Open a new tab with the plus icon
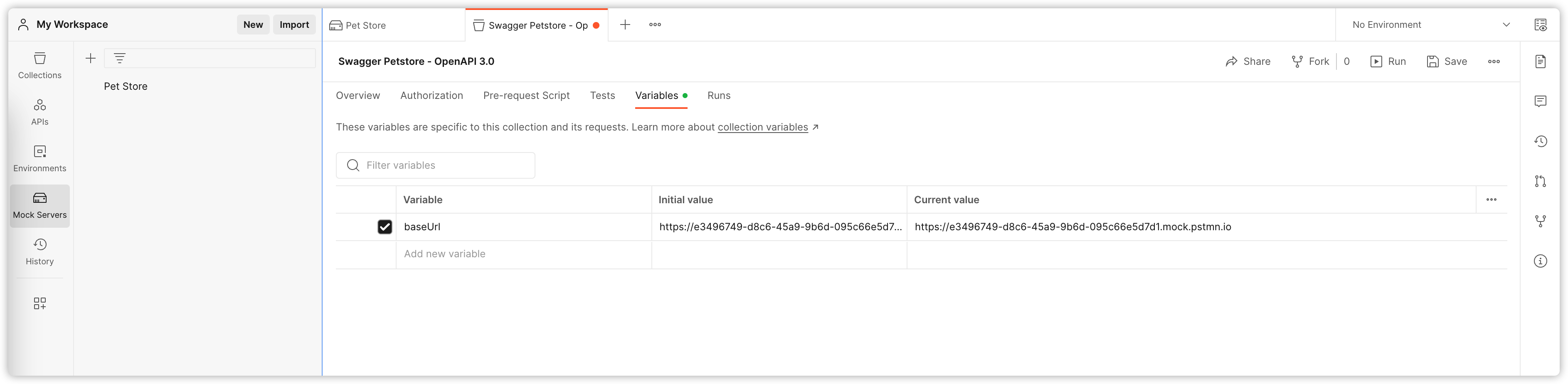Image resolution: width=1568 pixels, height=384 pixels. coord(624,25)
